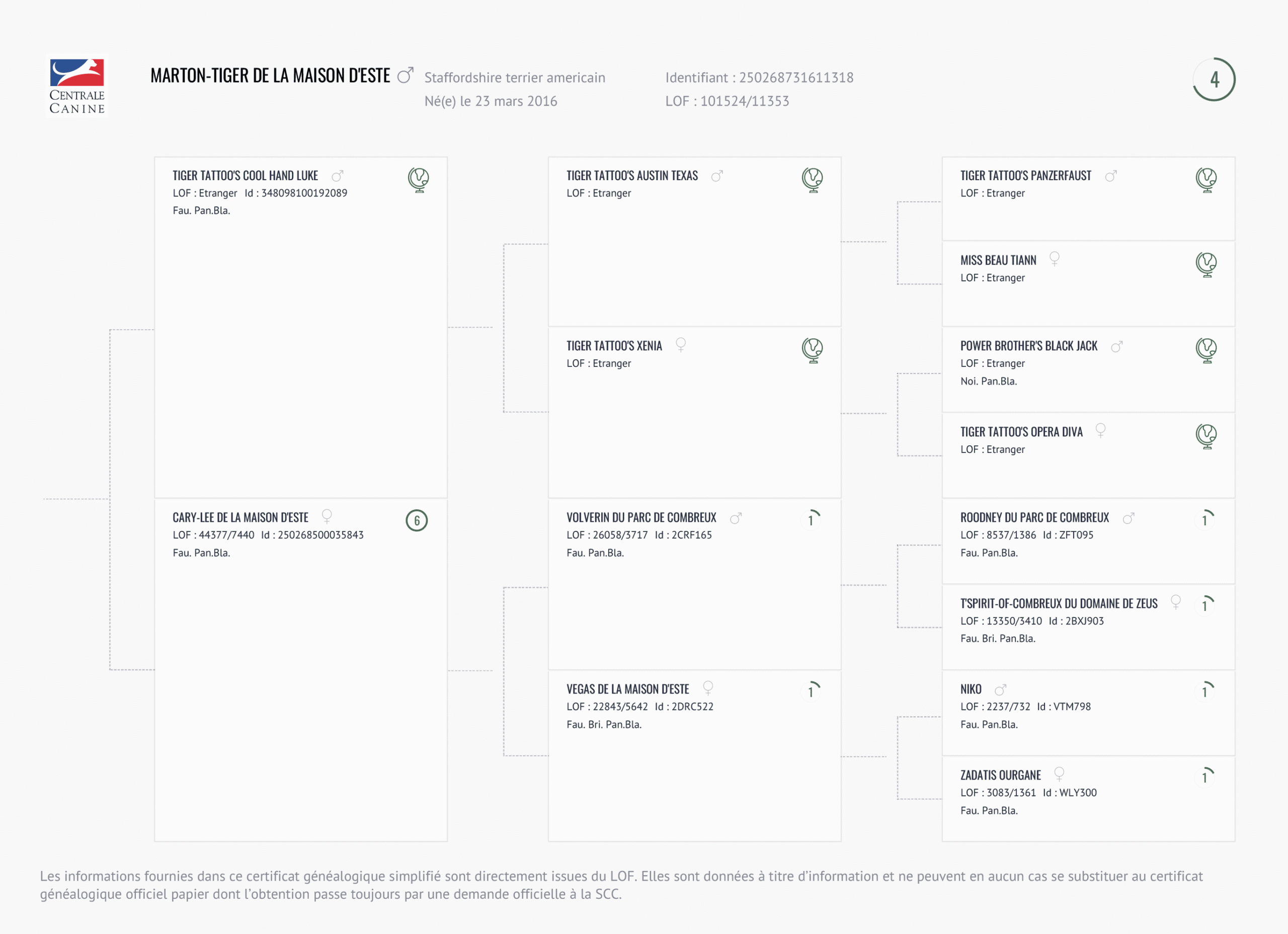
Task: Select Roodney du Parc de Combreux name
Action: [x=1034, y=517]
